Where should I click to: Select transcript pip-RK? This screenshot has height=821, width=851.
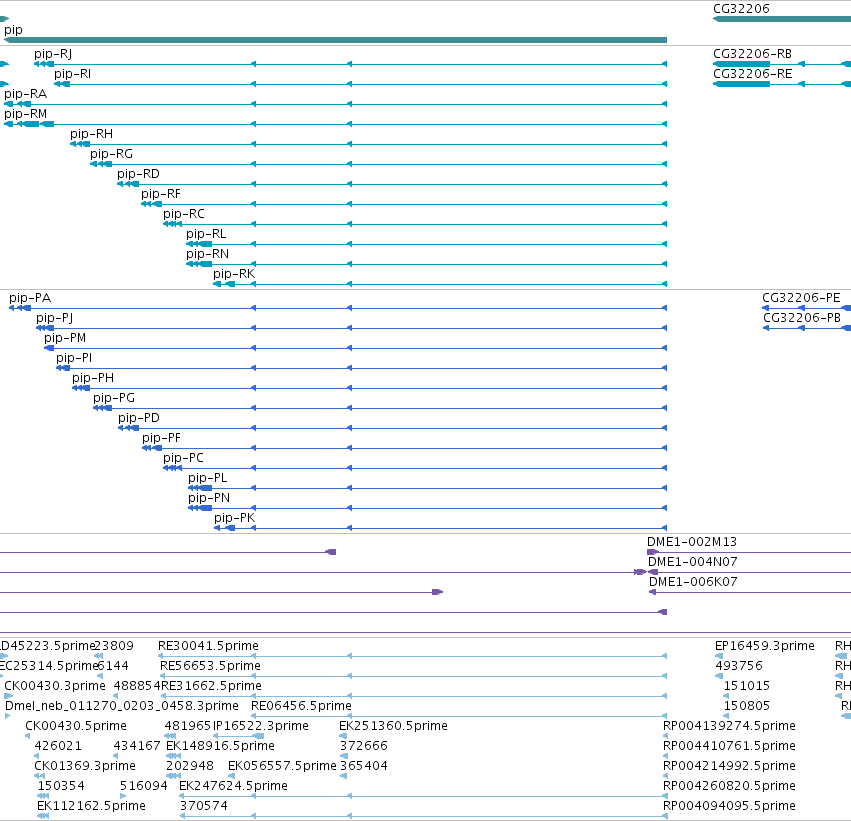click(x=234, y=274)
